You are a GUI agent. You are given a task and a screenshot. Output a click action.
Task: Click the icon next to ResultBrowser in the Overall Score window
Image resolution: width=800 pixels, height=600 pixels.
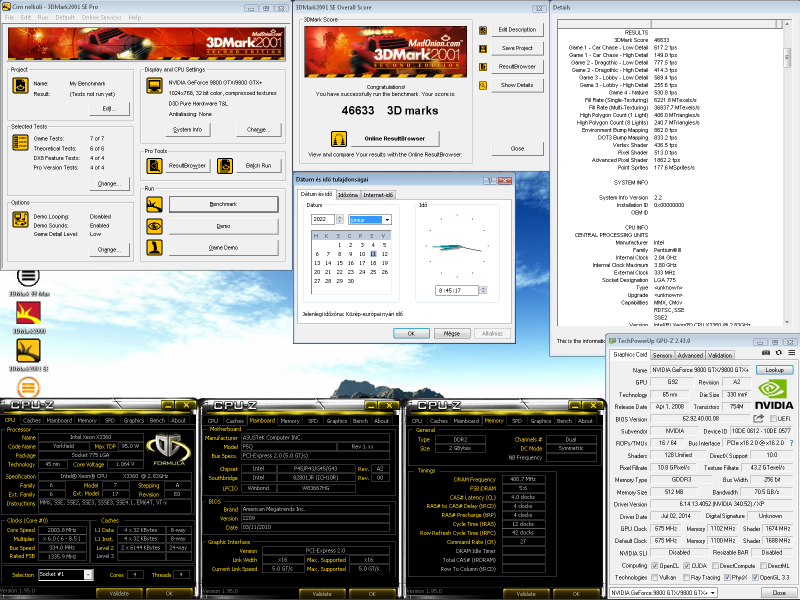click(x=483, y=67)
